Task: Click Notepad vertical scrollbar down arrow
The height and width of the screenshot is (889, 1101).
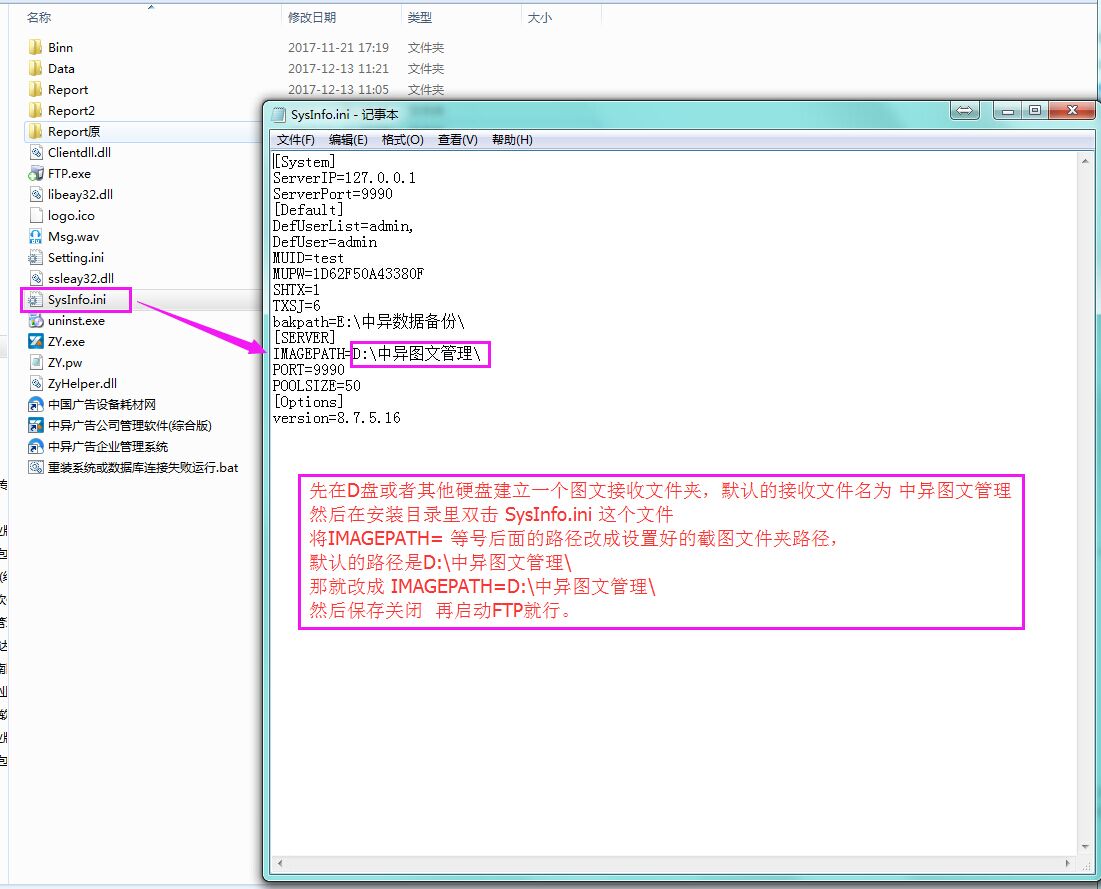Action: [x=1085, y=847]
